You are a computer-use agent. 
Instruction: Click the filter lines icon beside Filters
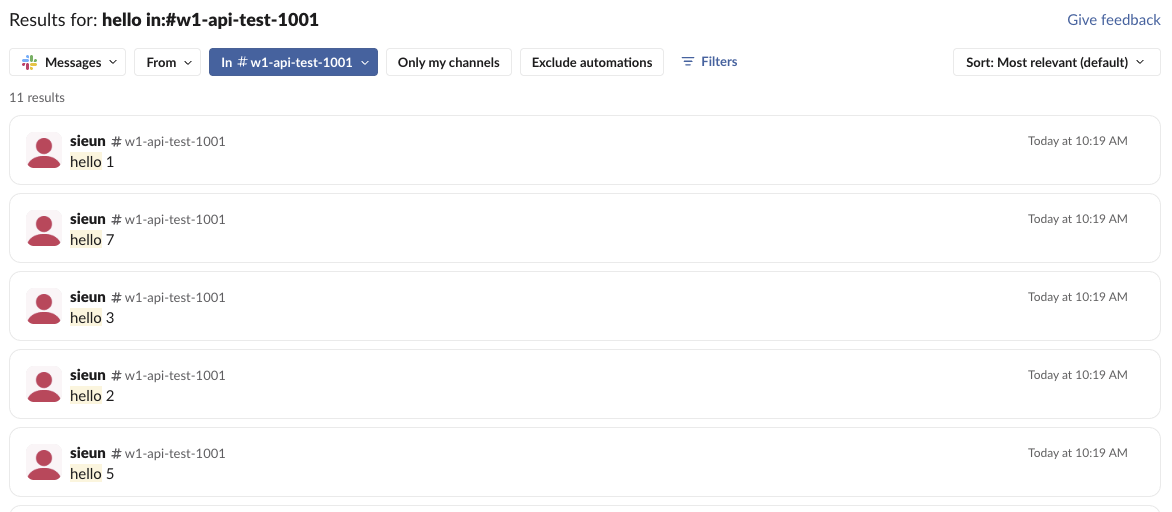688,61
